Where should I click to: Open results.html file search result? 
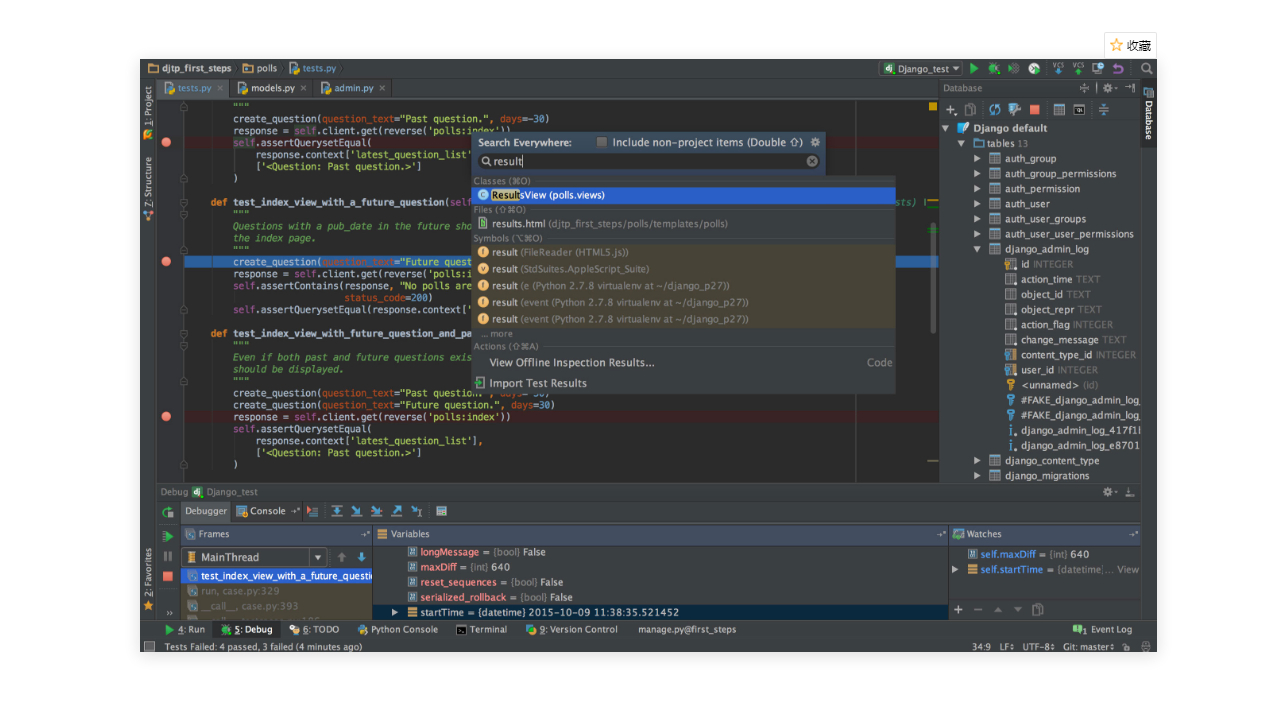click(683, 224)
